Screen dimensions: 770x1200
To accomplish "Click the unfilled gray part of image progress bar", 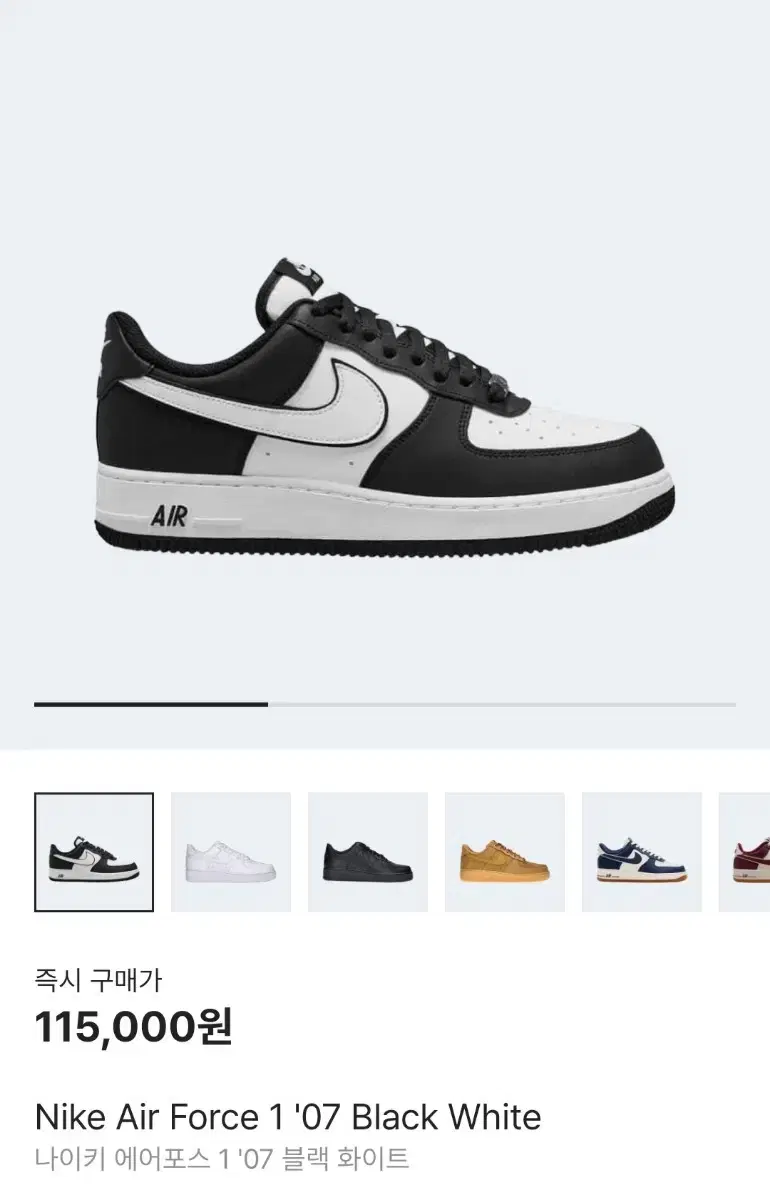I will click(x=502, y=704).
